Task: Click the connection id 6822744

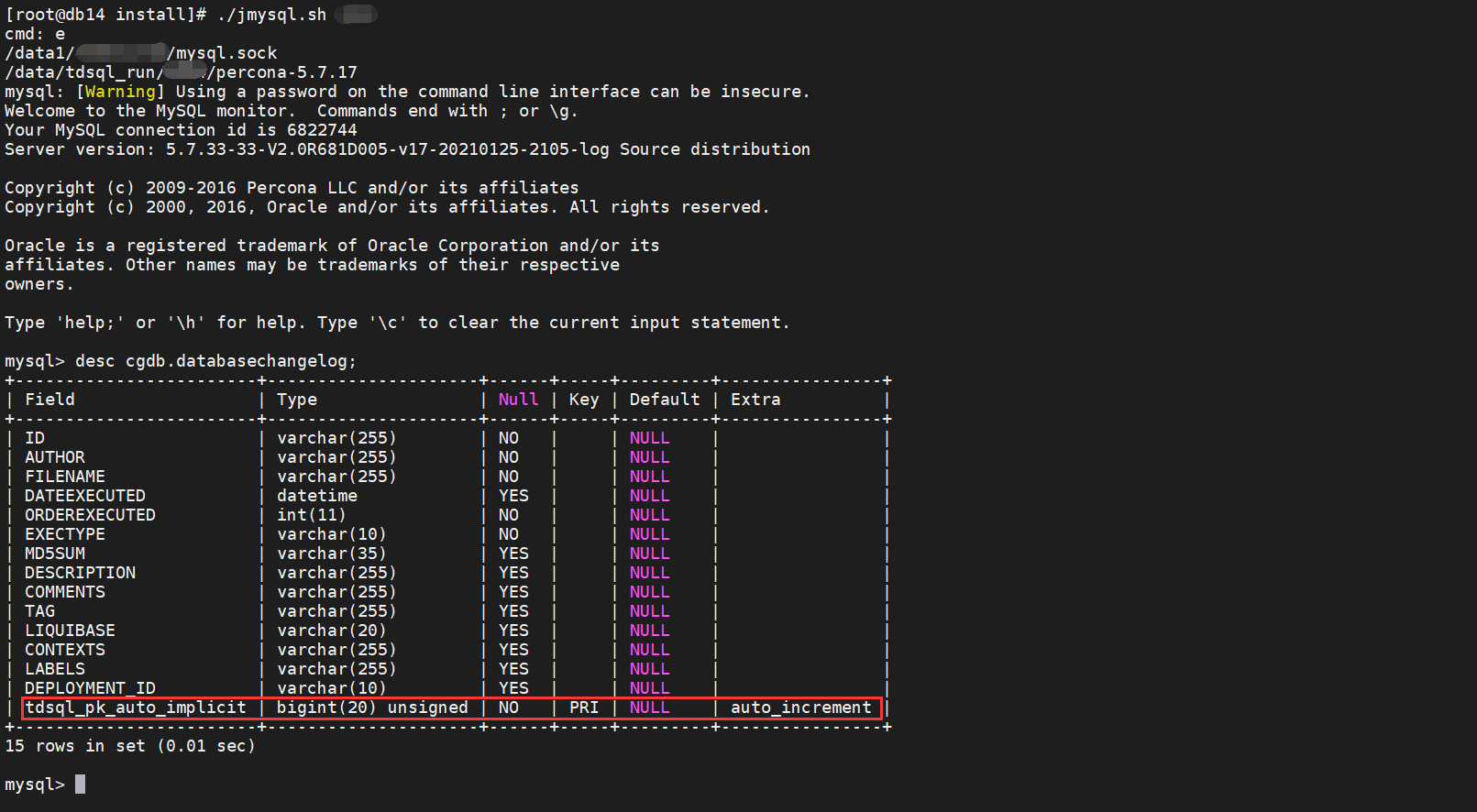Action: (x=322, y=130)
